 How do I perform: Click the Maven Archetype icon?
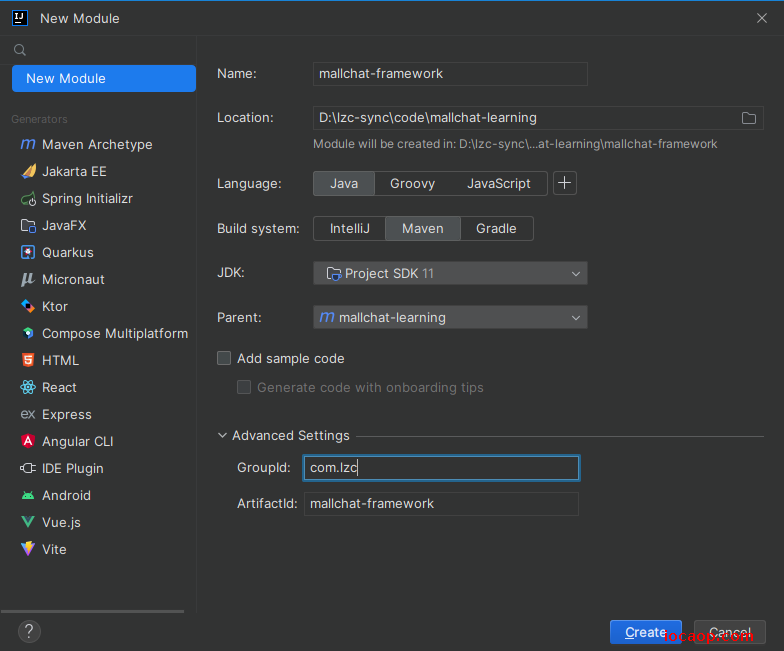pos(28,144)
